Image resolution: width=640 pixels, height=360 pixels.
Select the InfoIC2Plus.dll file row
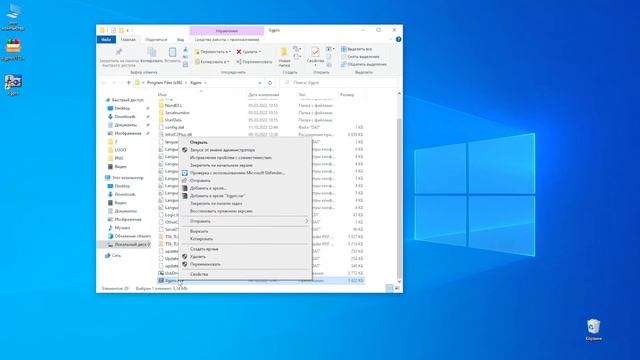coord(260,135)
